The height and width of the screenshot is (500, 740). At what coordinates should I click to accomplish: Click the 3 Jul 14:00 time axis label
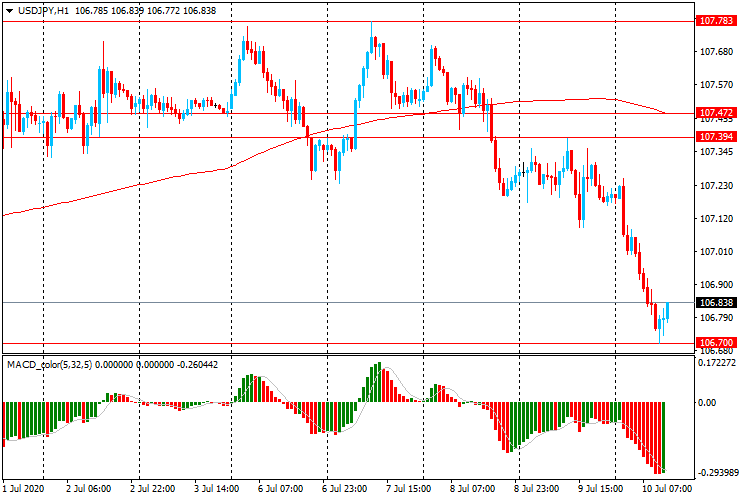pyautogui.click(x=216, y=491)
